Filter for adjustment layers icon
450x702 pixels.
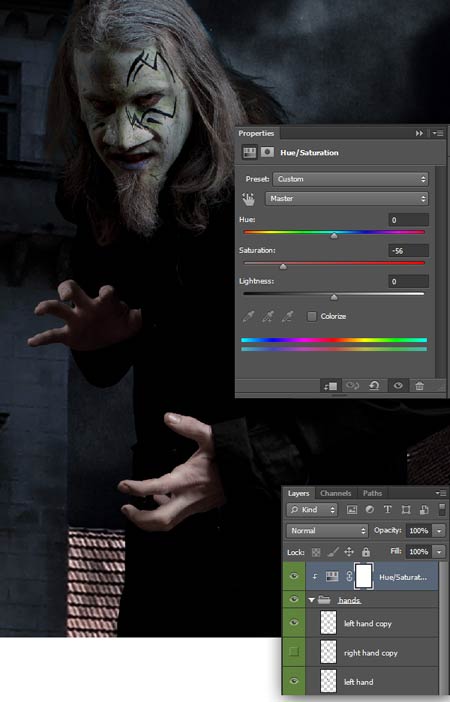pos(369,509)
